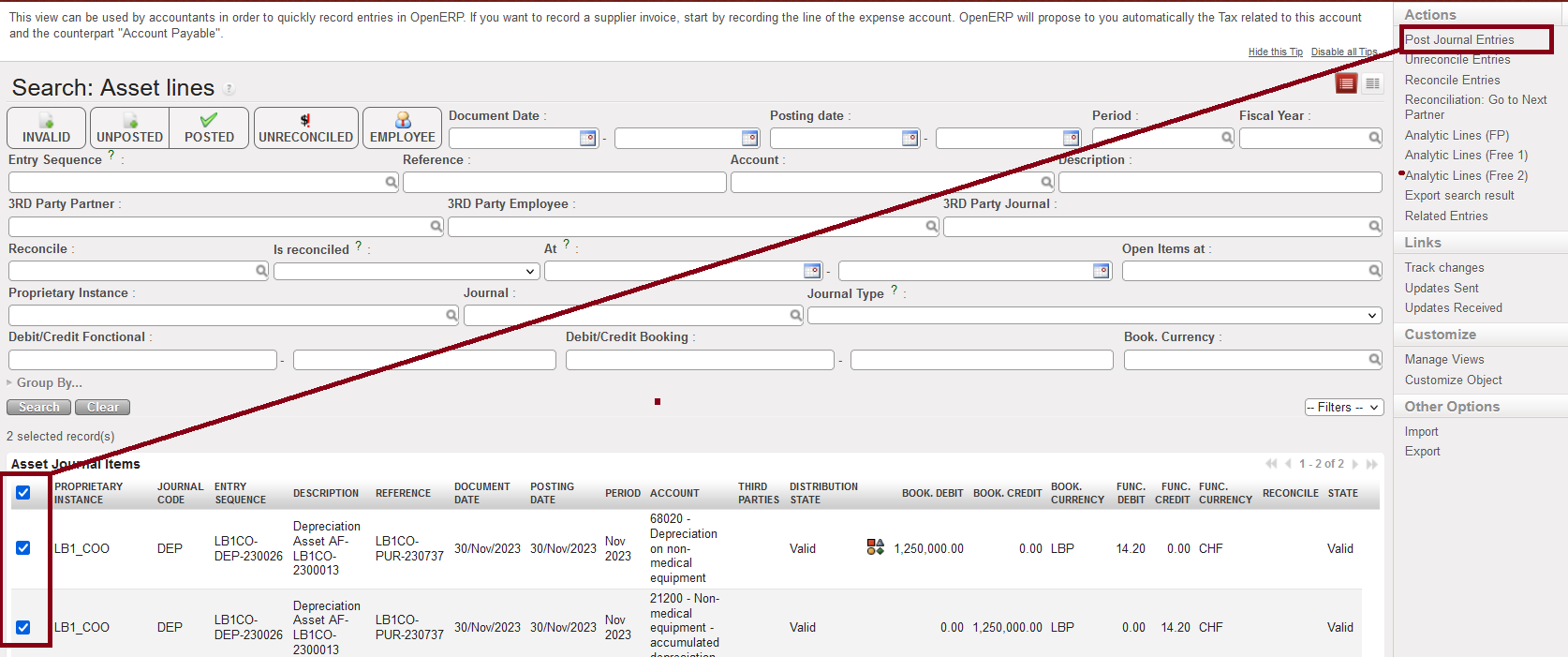1568x657 pixels.
Task: Expand the Group By section
Action: click(x=44, y=382)
